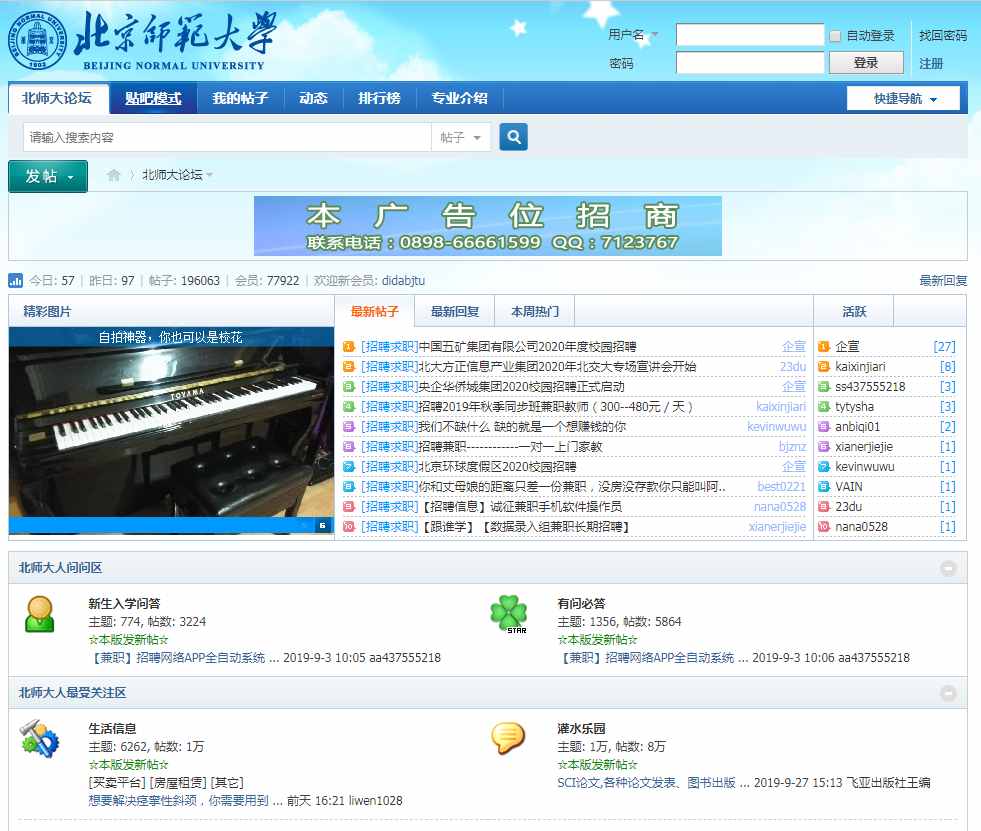This screenshot has width=981, height=831.
Task: Open 中国五矿集团有限公司2020年度校园招聘 post
Action: [527, 347]
